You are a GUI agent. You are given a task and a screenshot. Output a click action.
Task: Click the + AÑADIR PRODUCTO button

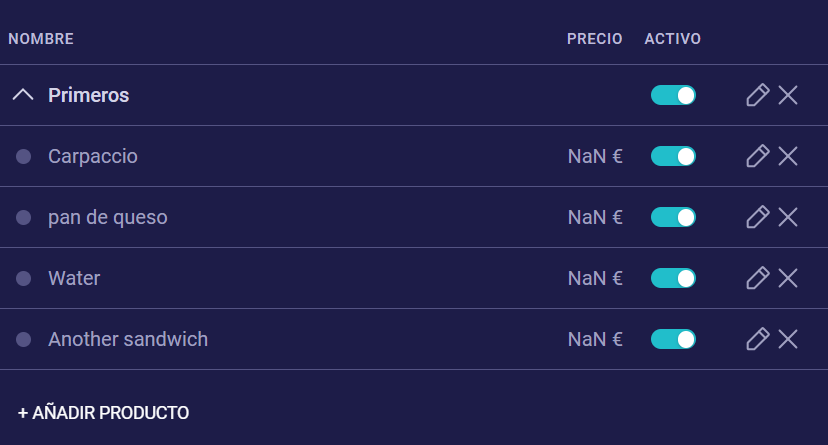(104, 412)
